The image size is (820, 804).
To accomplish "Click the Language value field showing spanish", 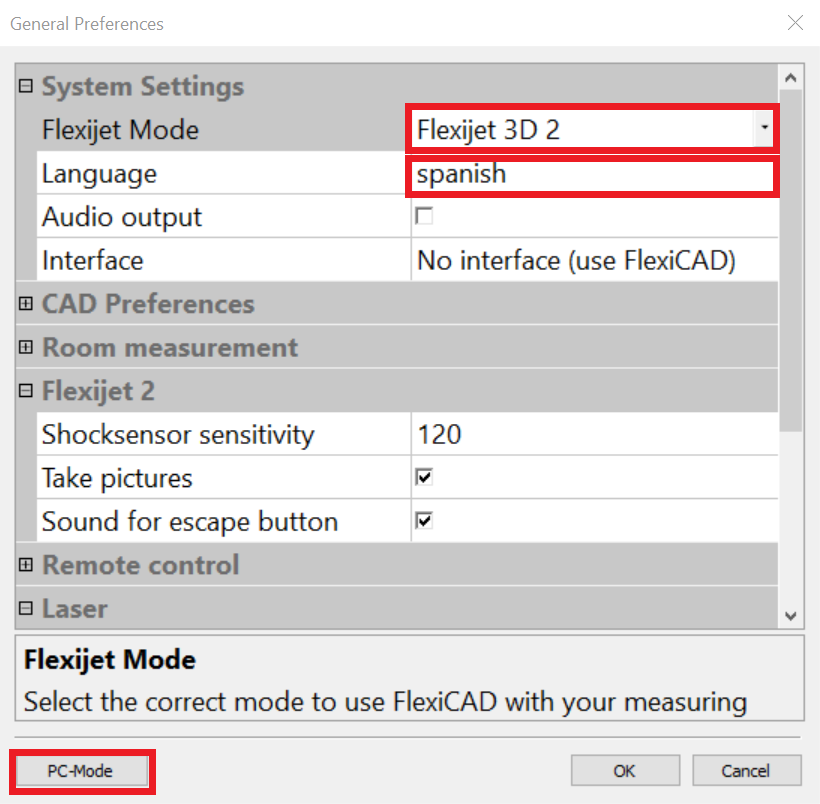I will point(590,174).
